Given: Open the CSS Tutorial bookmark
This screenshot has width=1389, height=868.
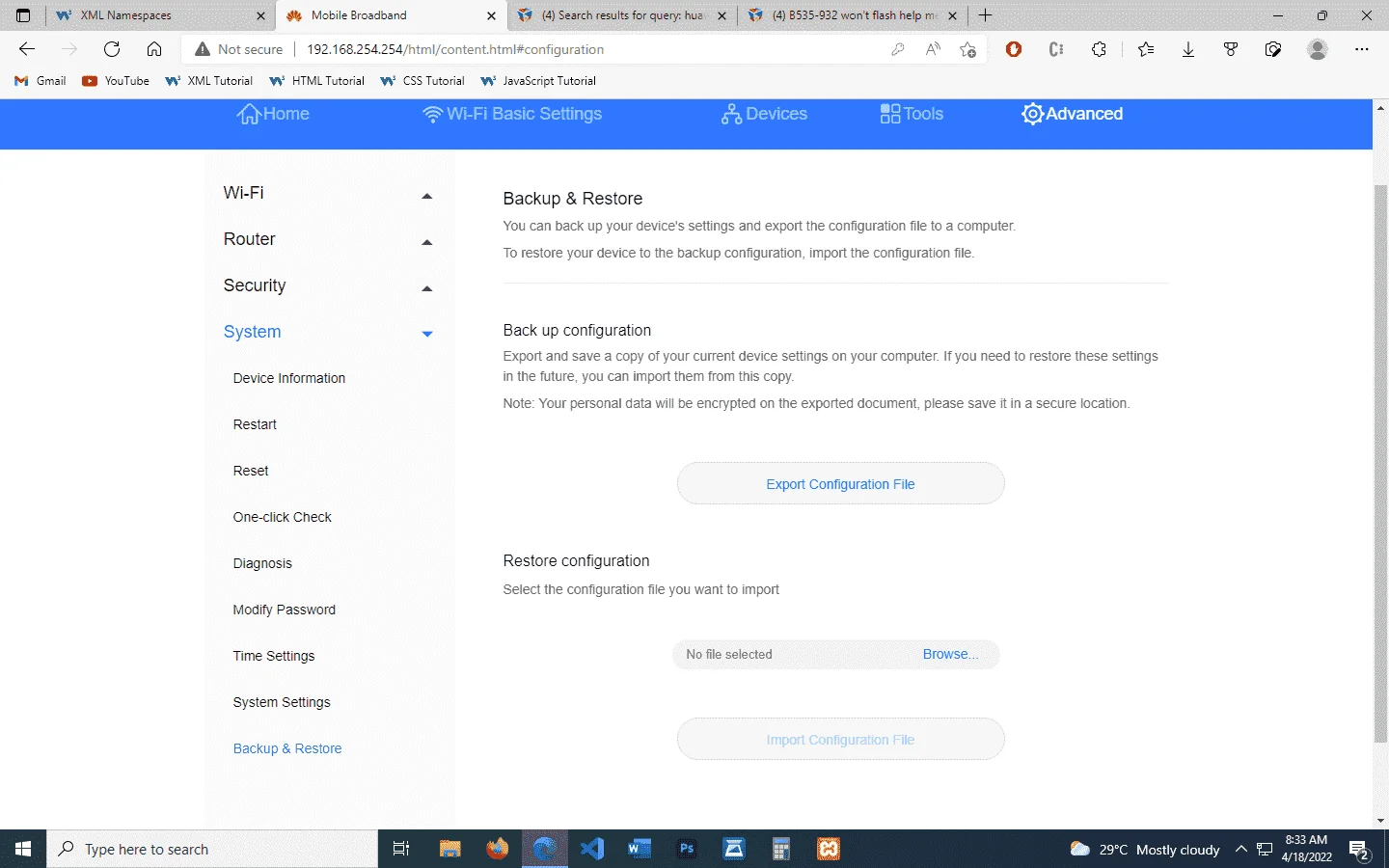Looking at the screenshot, I should [x=422, y=81].
